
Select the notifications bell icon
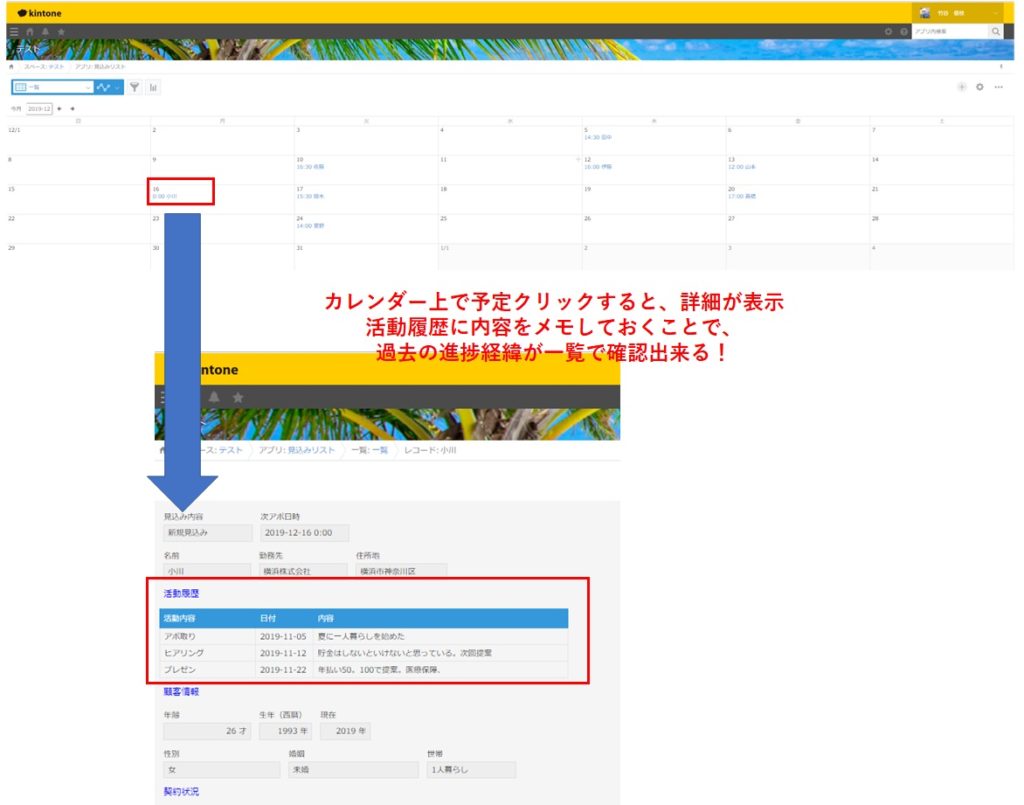[x=45, y=31]
